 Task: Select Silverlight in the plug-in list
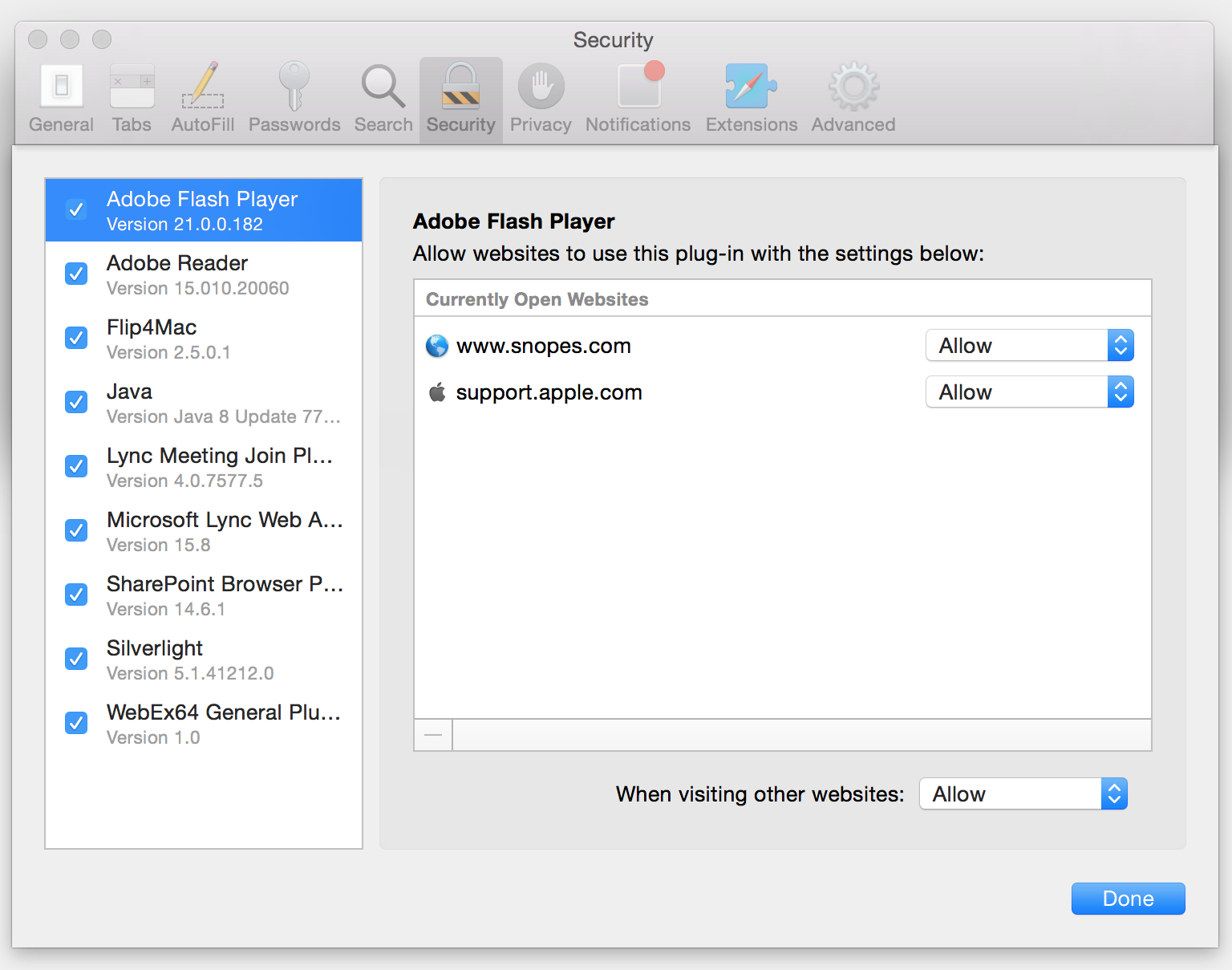(x=204, y=659)
